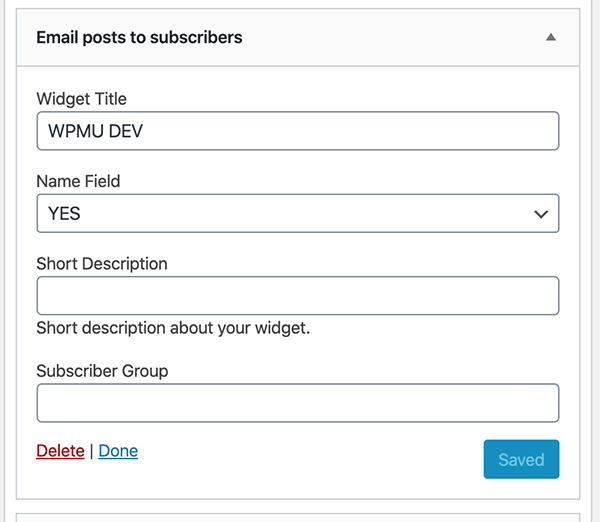600x522 pixels.
Task: Click the Email posts to subscribers heading
Action: (x=139, y=38)
